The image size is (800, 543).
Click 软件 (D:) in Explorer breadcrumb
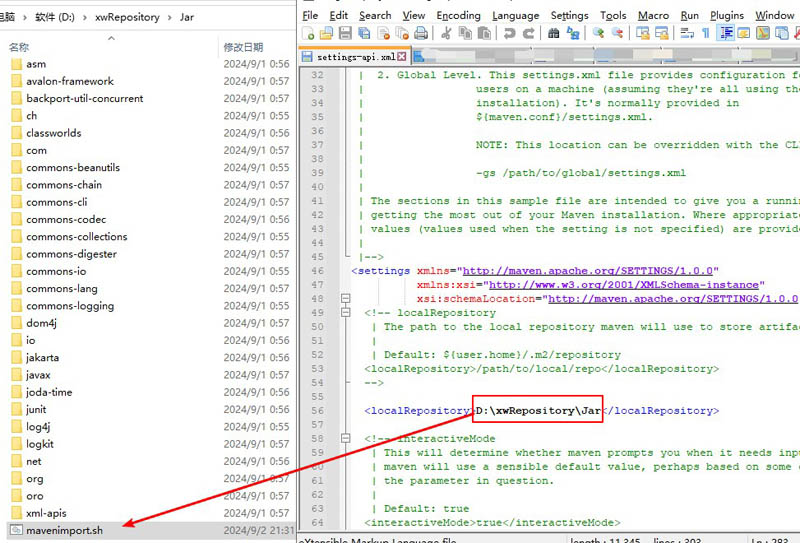(55, 17)
